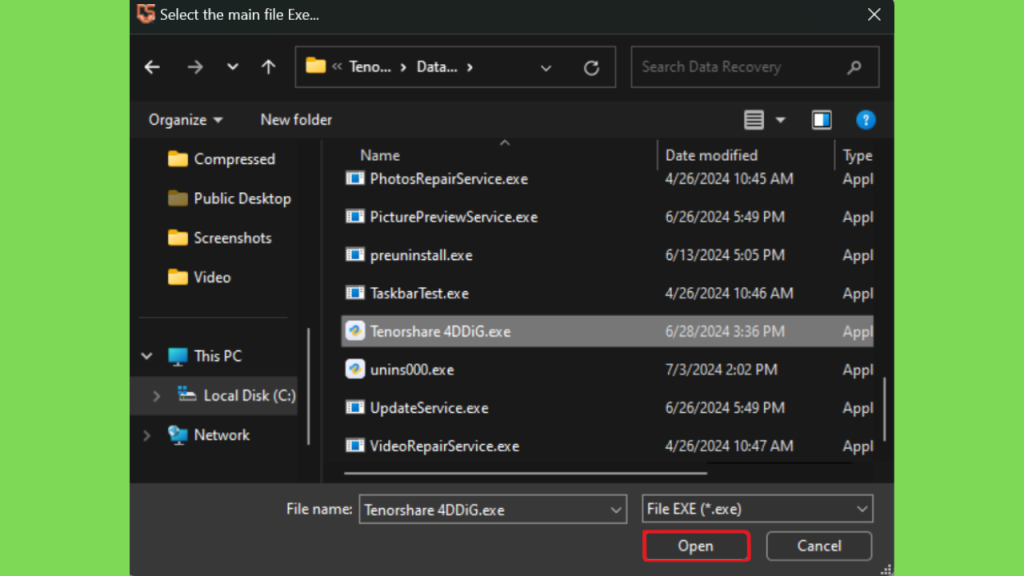Viewport: 1024px width, 576px height.
Task: Select UpdateService.exe
Action: (607, 408)
